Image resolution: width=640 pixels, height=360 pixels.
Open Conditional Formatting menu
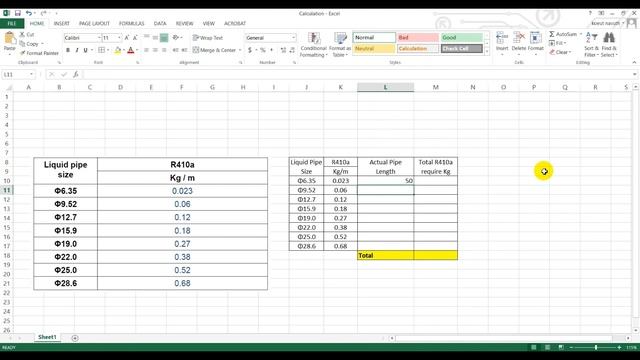pos(313,44)
